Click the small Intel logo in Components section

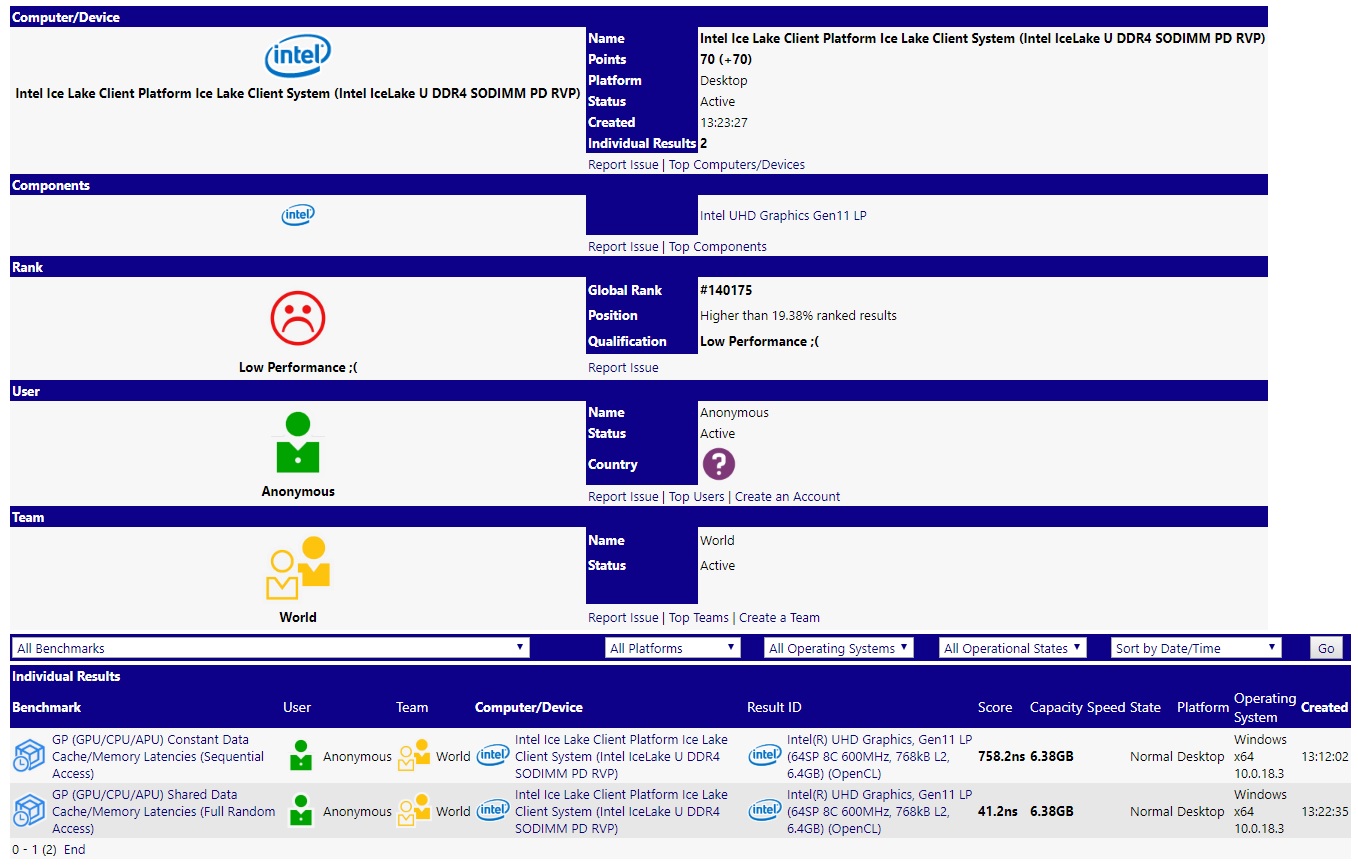[x=298, y=215]
